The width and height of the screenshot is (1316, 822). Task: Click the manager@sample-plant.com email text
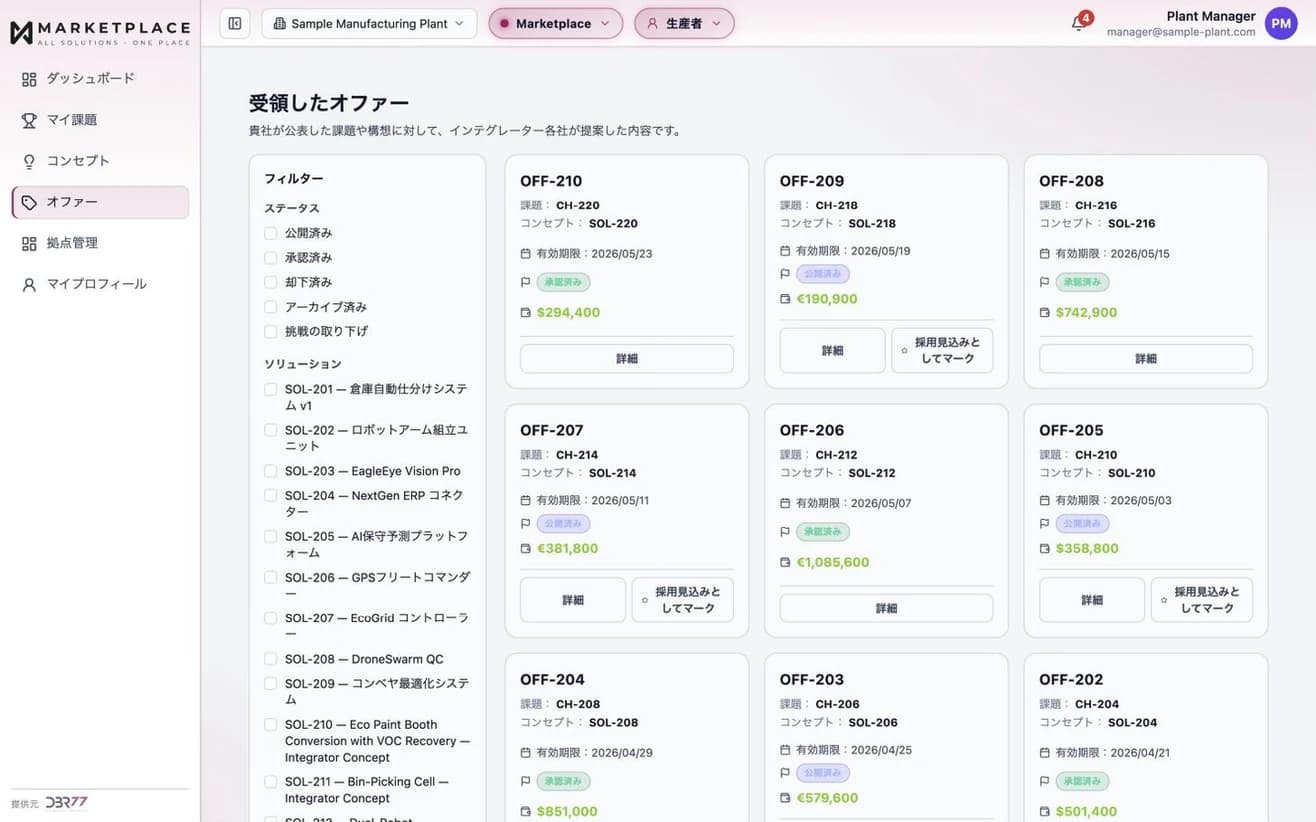1181,32
